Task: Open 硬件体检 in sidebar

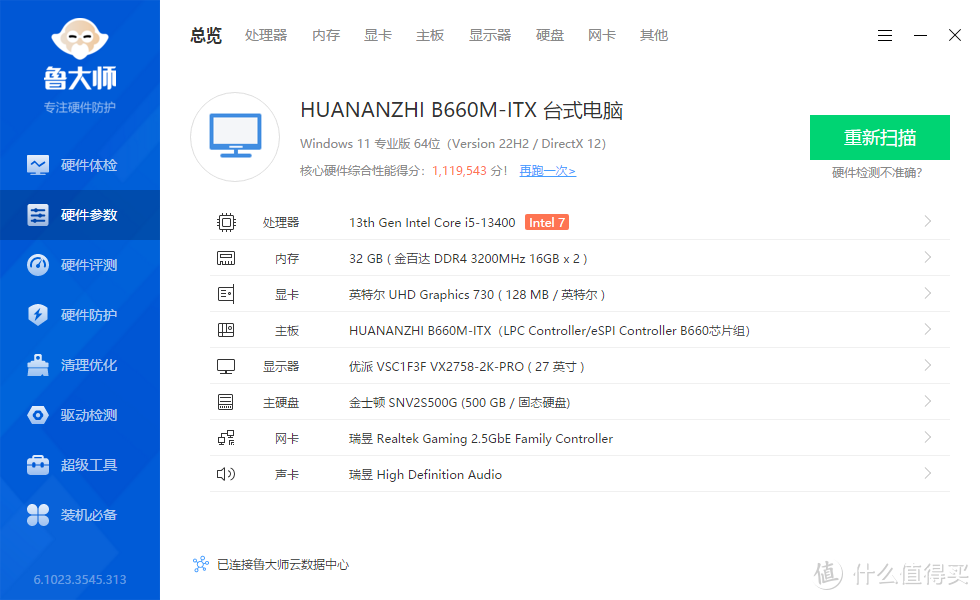Action: click(80, 165)
